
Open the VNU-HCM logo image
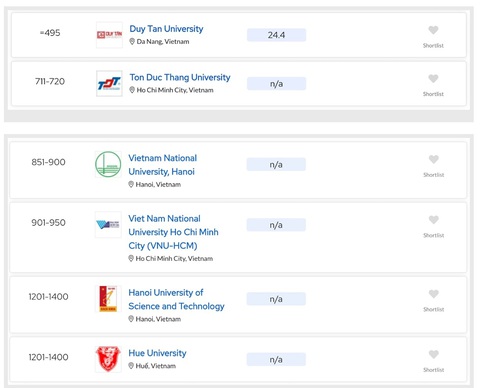[108, 225]
